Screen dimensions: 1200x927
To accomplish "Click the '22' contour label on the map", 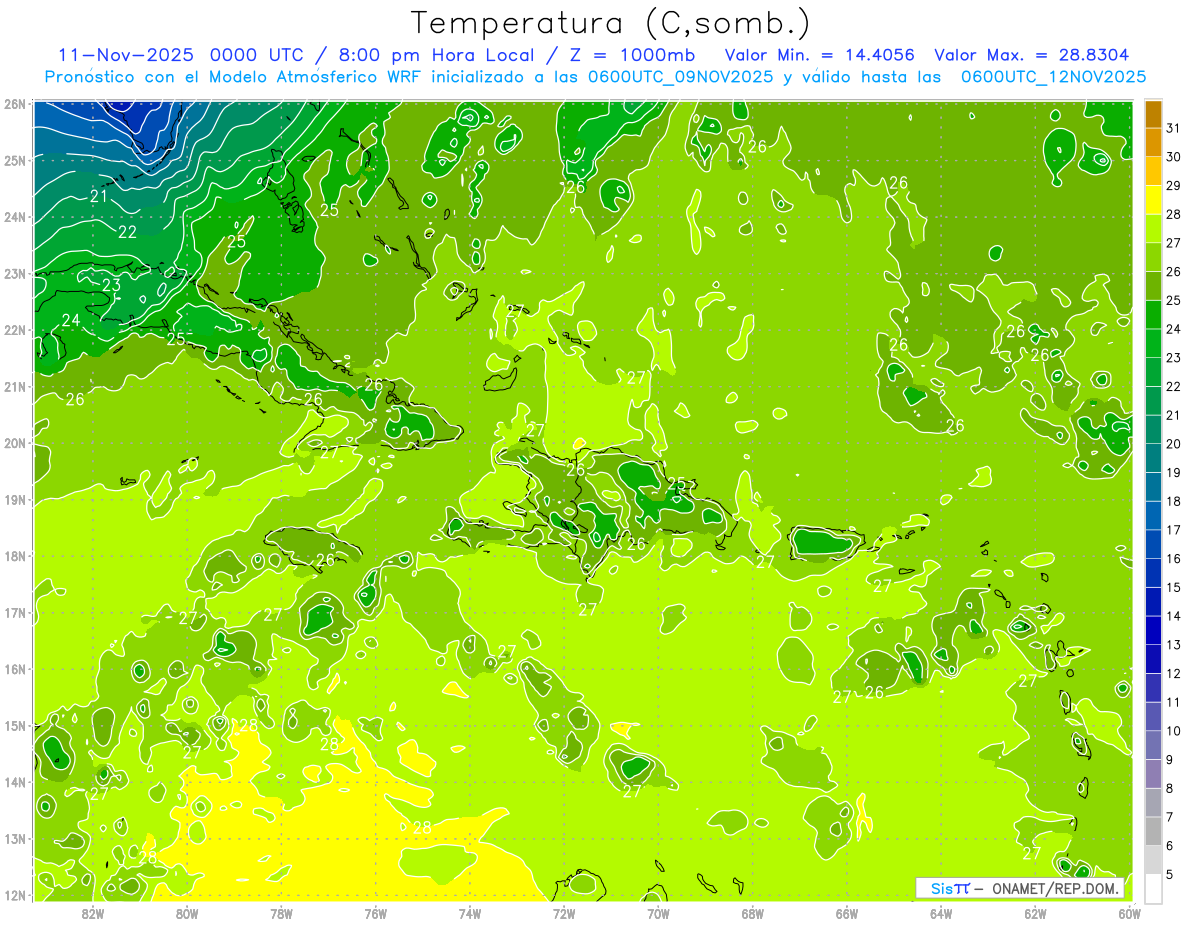I will pos(128,232).
